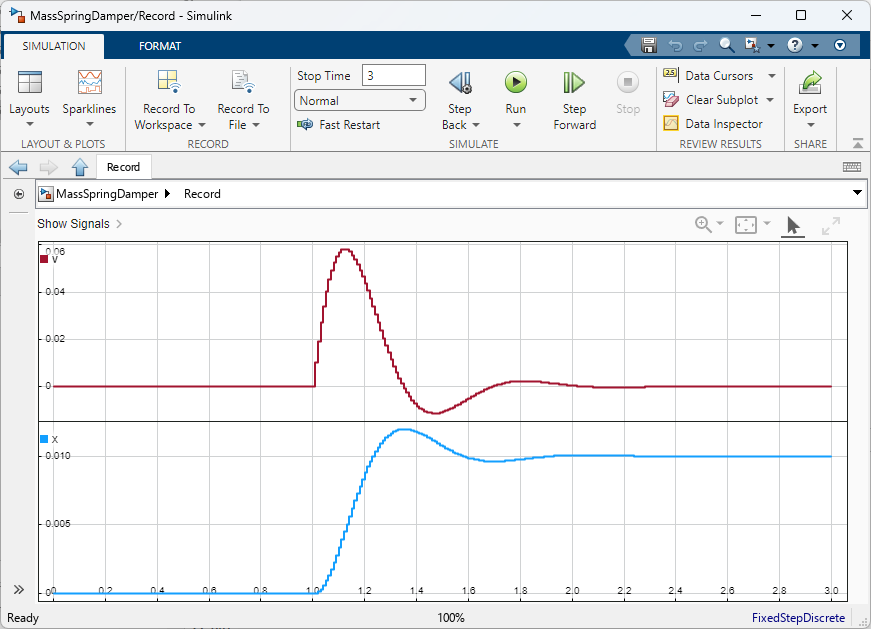Image resolution: width=871 pixels, height=629 pixels.
Task: Open the Sparklines visualization gallery
Action: point(89,83)
